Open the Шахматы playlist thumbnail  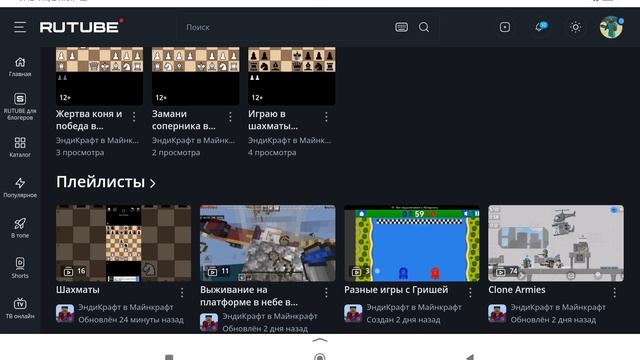point(123,243)
